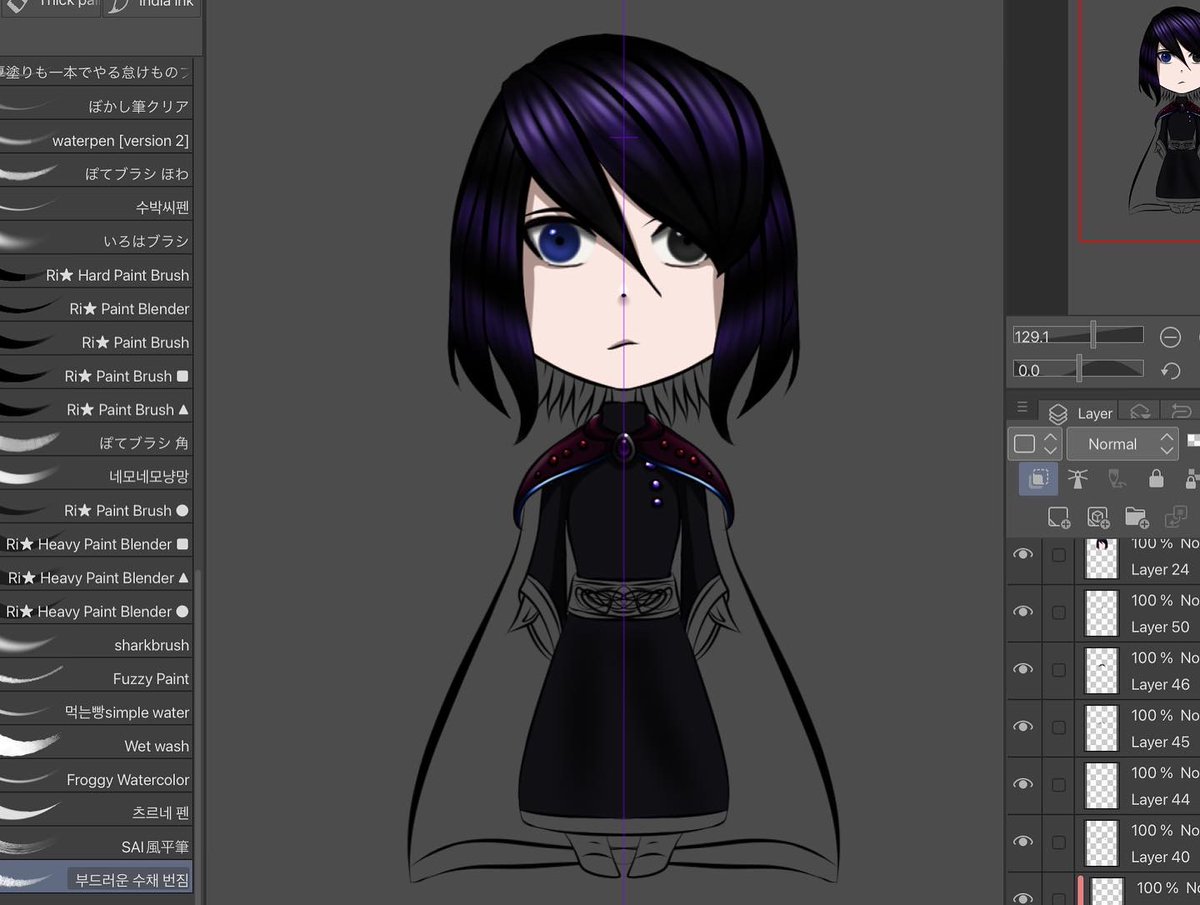Hide Layer 46 with its eye icon

coord(1023,669)
